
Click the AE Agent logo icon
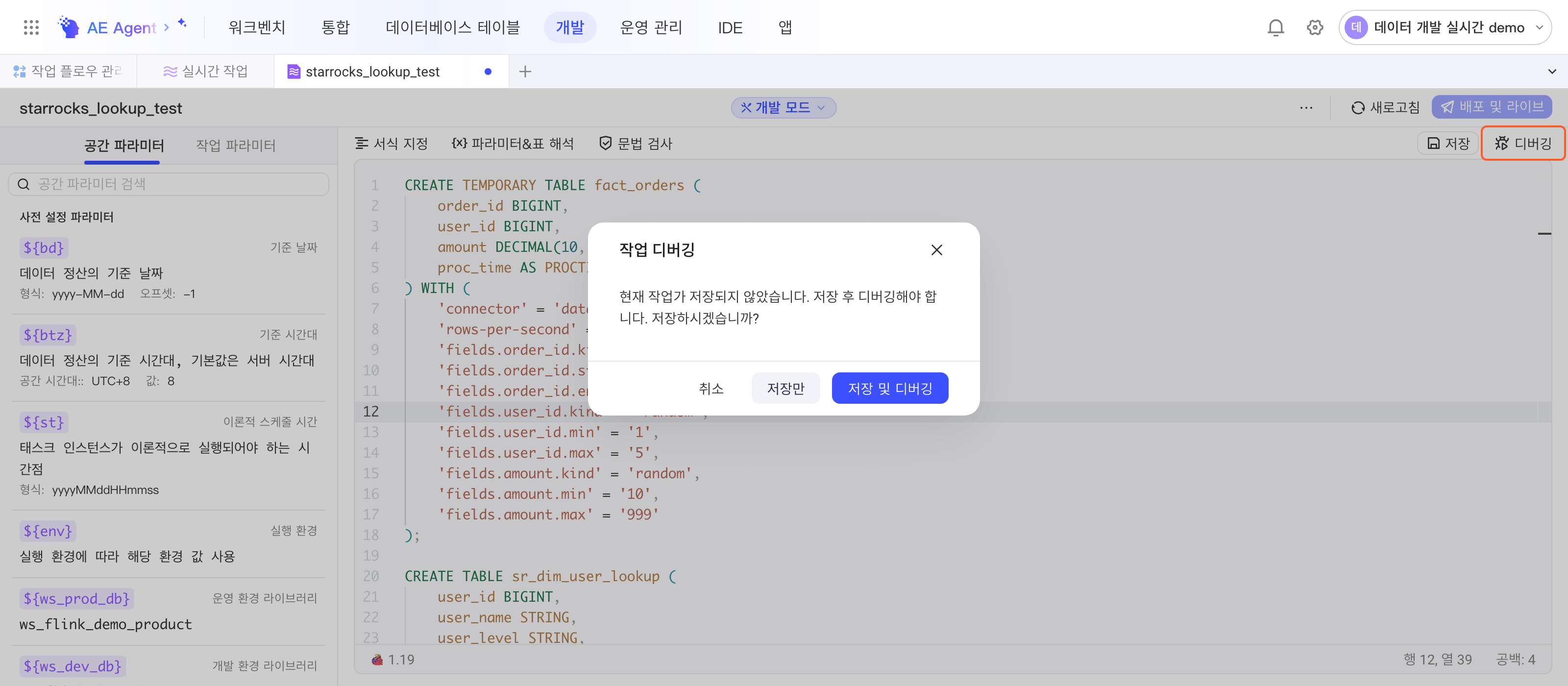point(69,27)
